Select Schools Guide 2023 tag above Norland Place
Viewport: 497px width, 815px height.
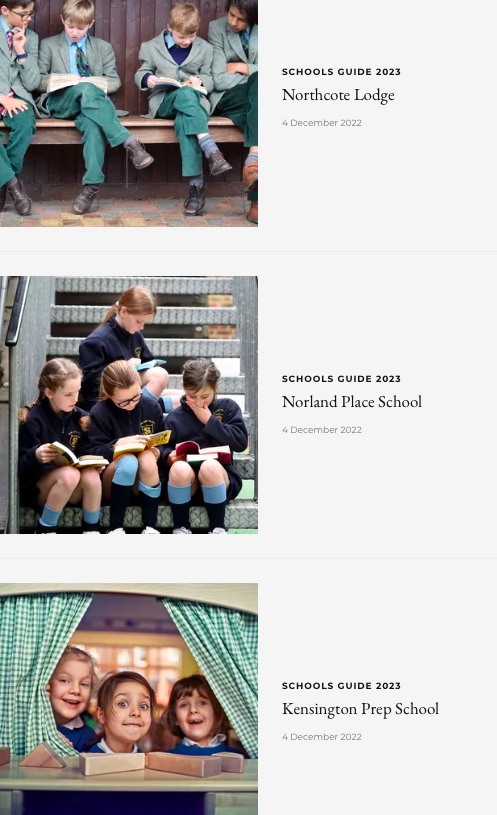(341, 379)
